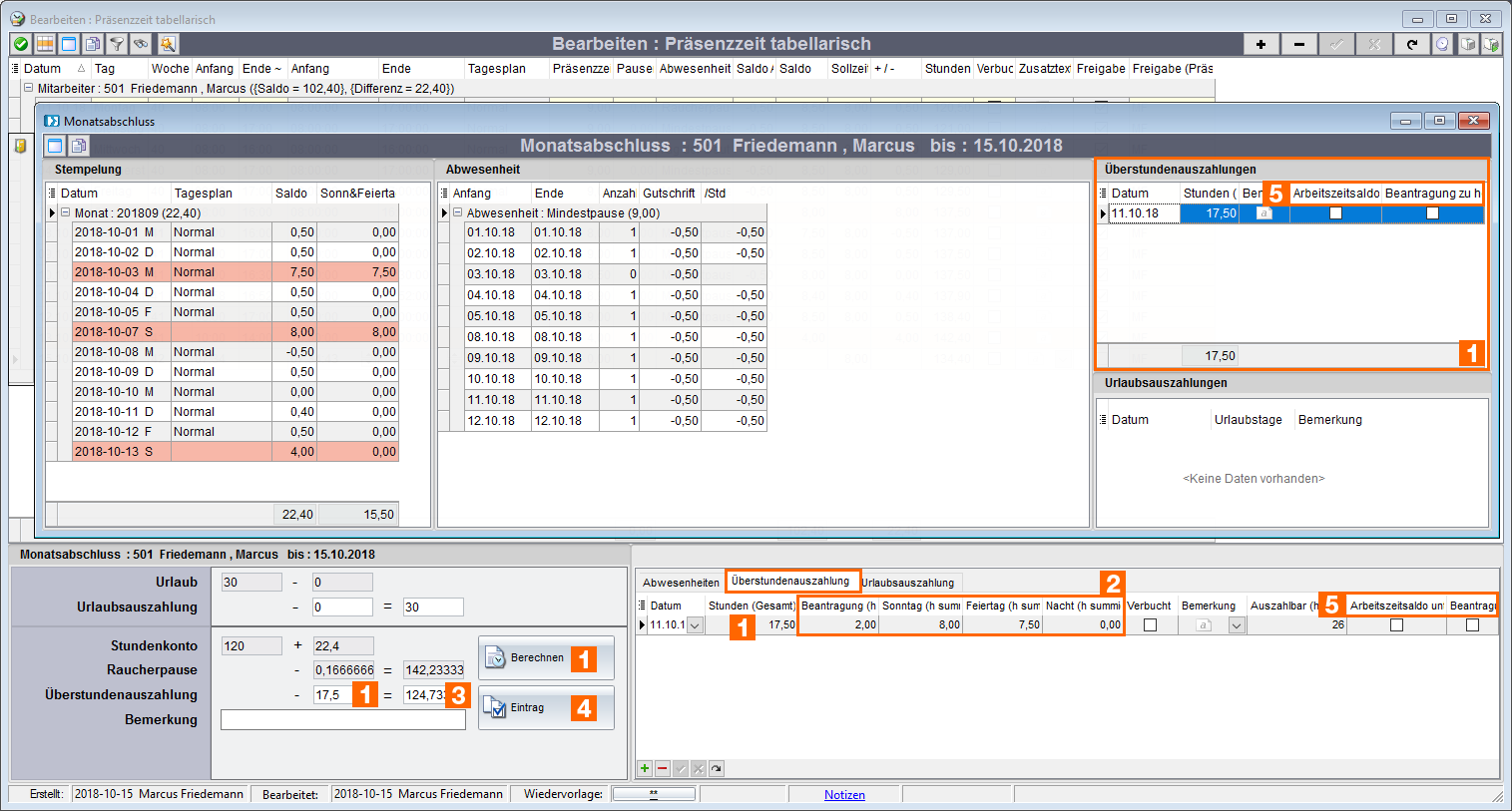Image resolution: width=1512 pixels, height=811 pixels.
Task: Click the Auszahlbar value 26 cell
Action: pyautogui.click(x=1297, y=625)
